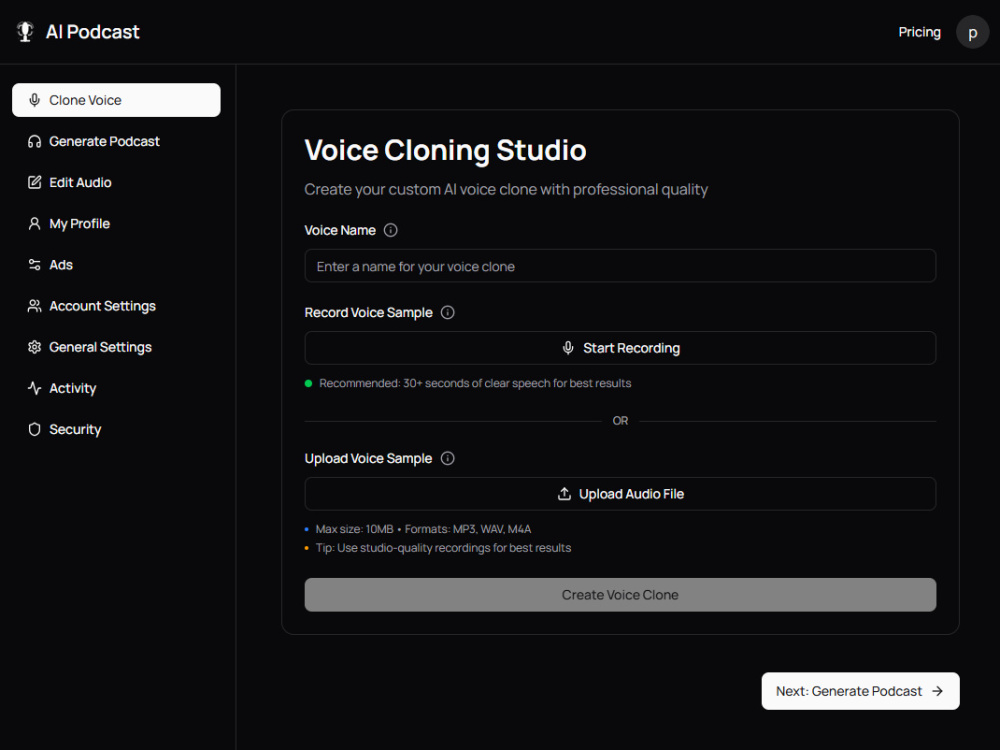Click the Create Voice Clone button
Viewport: 1000px width, 750px height.
620,595
